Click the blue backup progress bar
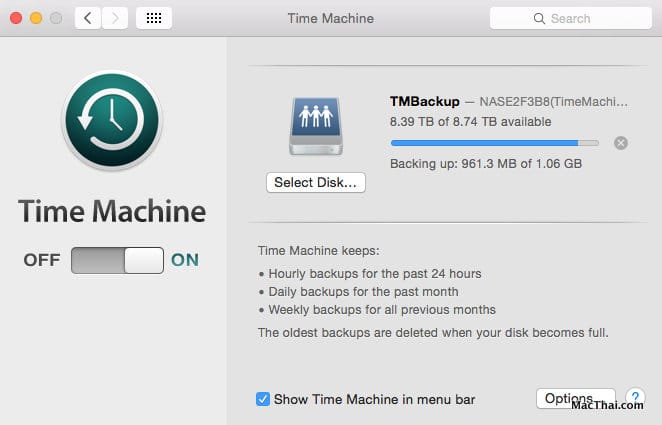 coord(495,143)
